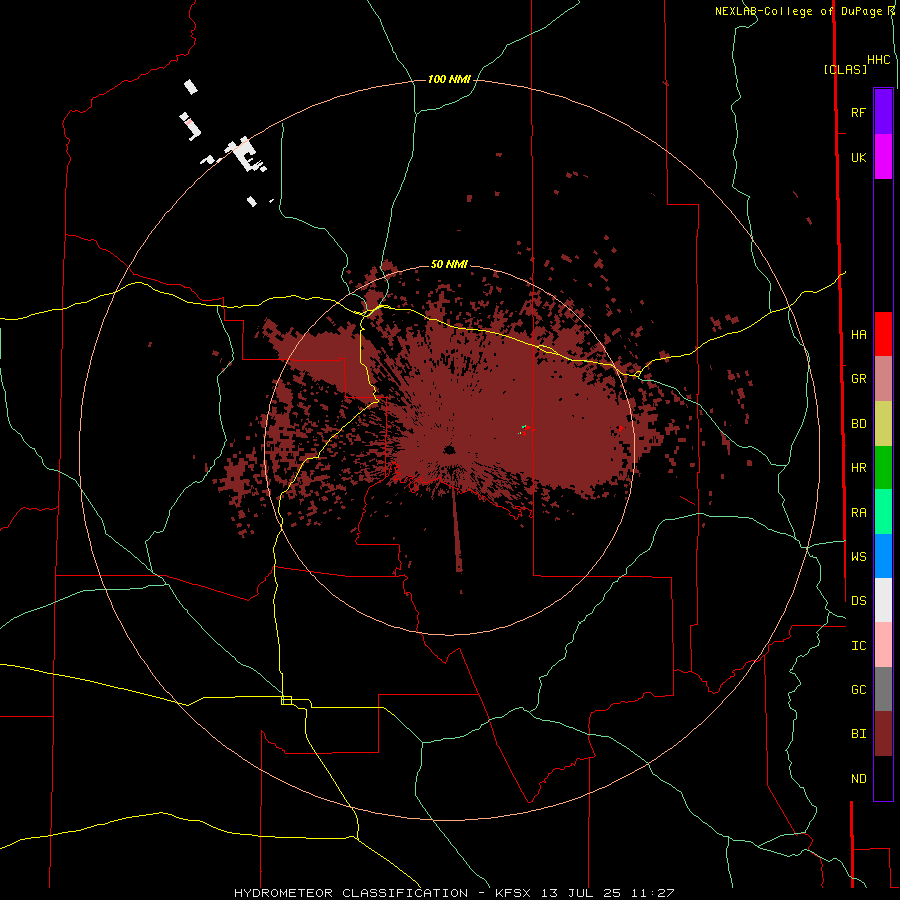The width and height of the screenshot is (900, 900).
Task: Click the GC legend label
Action: click(858, 690)
